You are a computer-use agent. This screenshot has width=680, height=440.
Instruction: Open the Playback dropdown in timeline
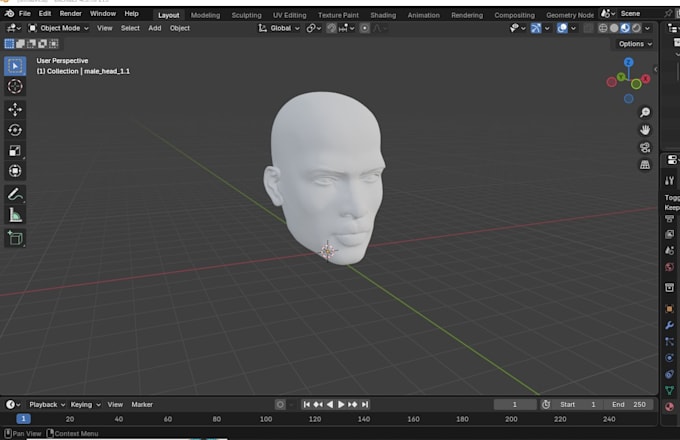coord(47,404)
